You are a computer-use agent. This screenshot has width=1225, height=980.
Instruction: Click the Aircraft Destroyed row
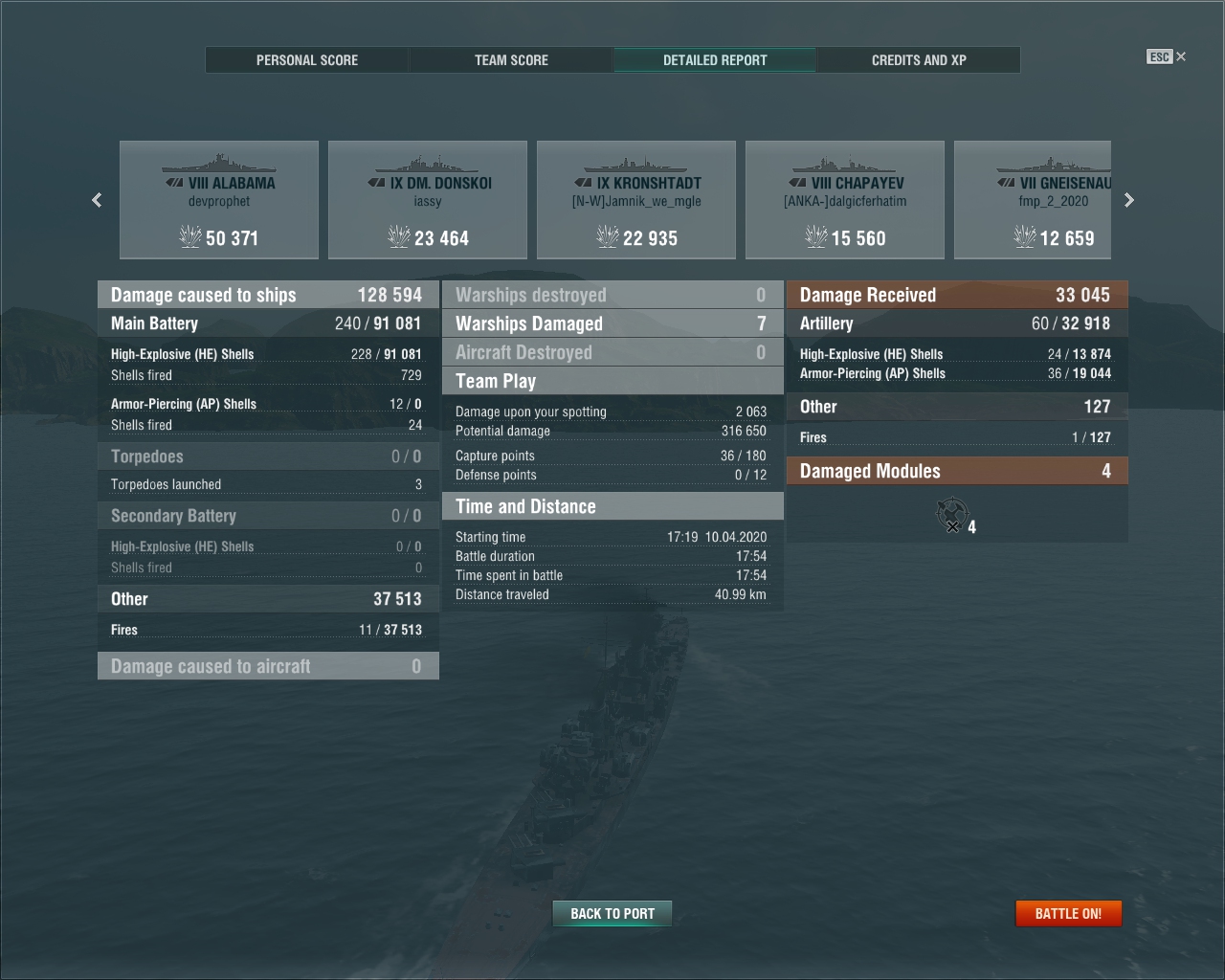(x=612, y=352)
